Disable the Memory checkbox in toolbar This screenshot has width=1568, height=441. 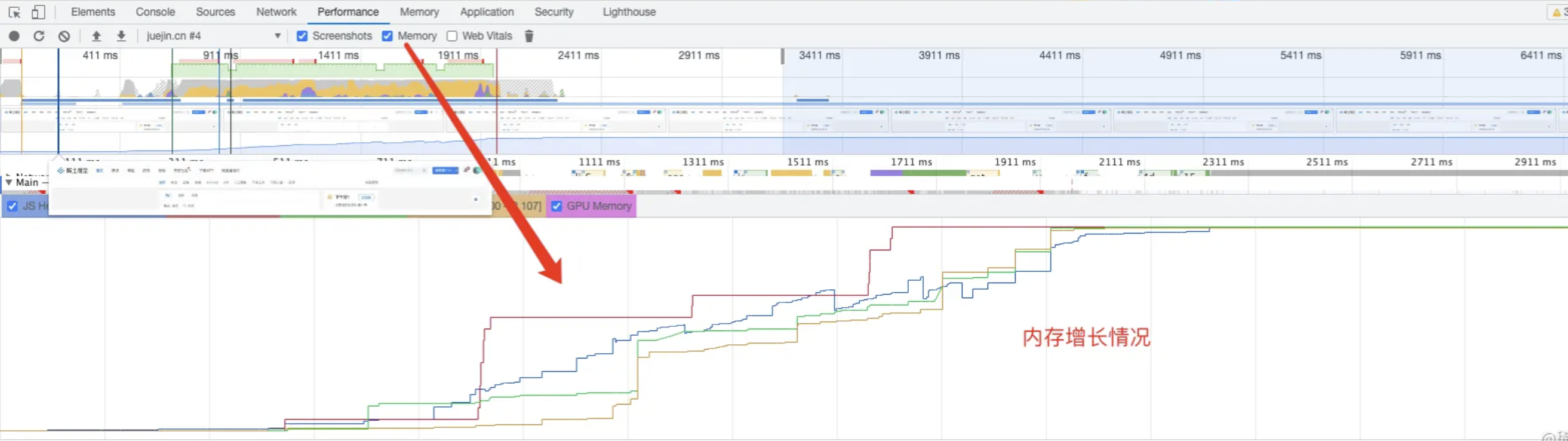click(x=387, y=36)
